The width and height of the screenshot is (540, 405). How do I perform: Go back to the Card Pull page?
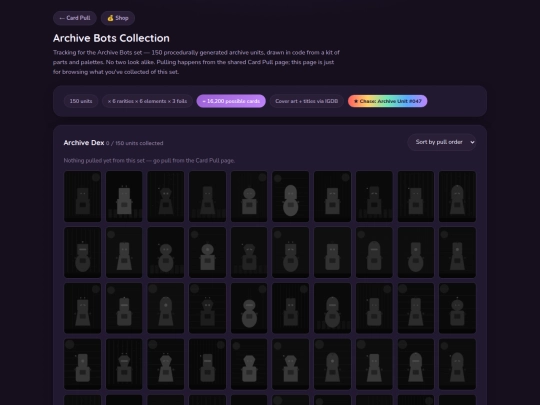75,18
